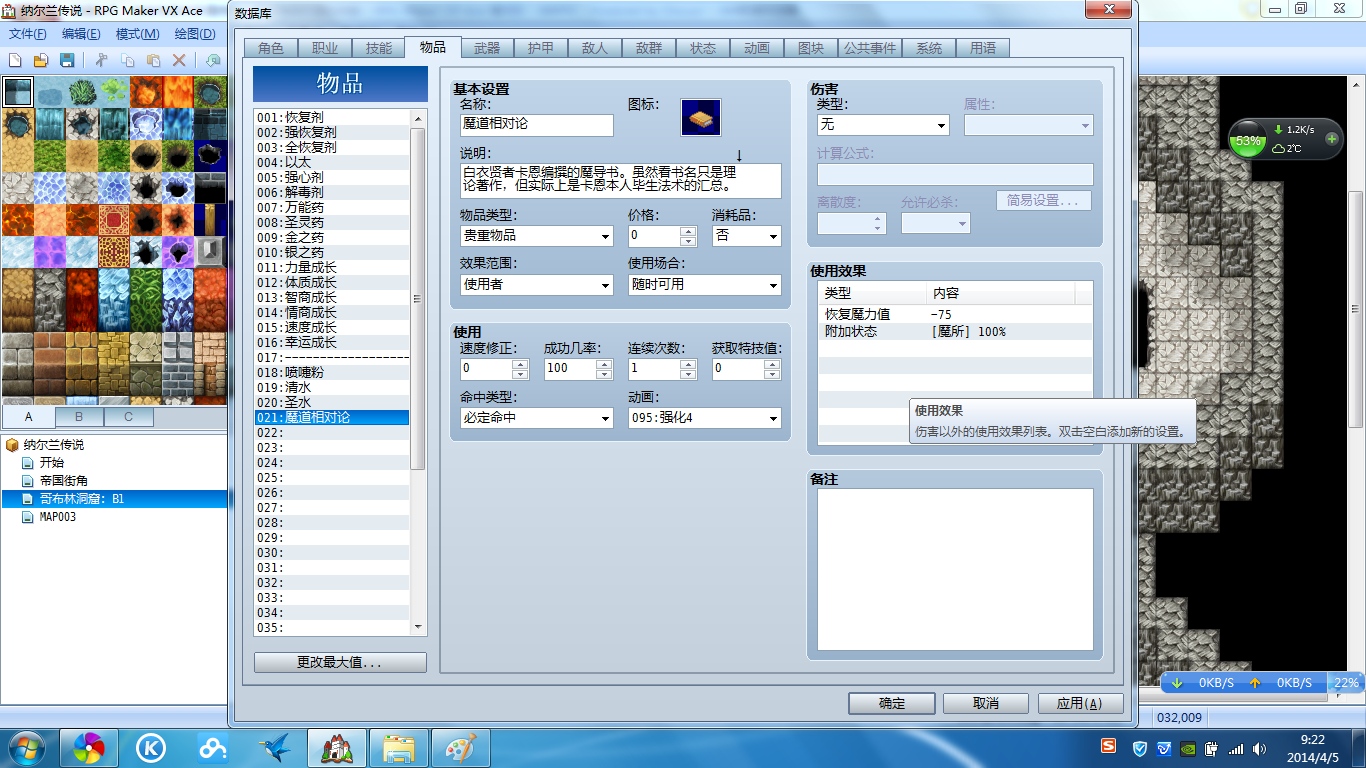
Task: Switch to the 技能 tab
Action: [x=379, y=48]
